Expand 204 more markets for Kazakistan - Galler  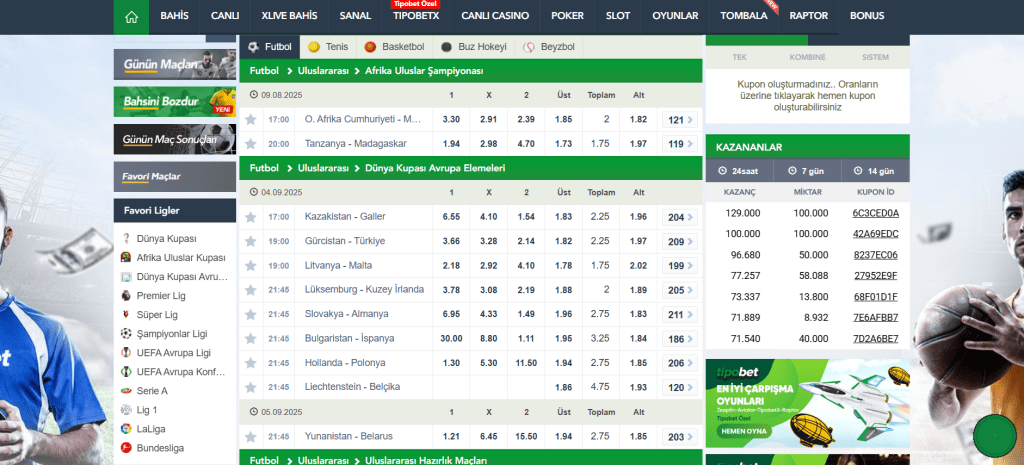click(x=678, y=217)
